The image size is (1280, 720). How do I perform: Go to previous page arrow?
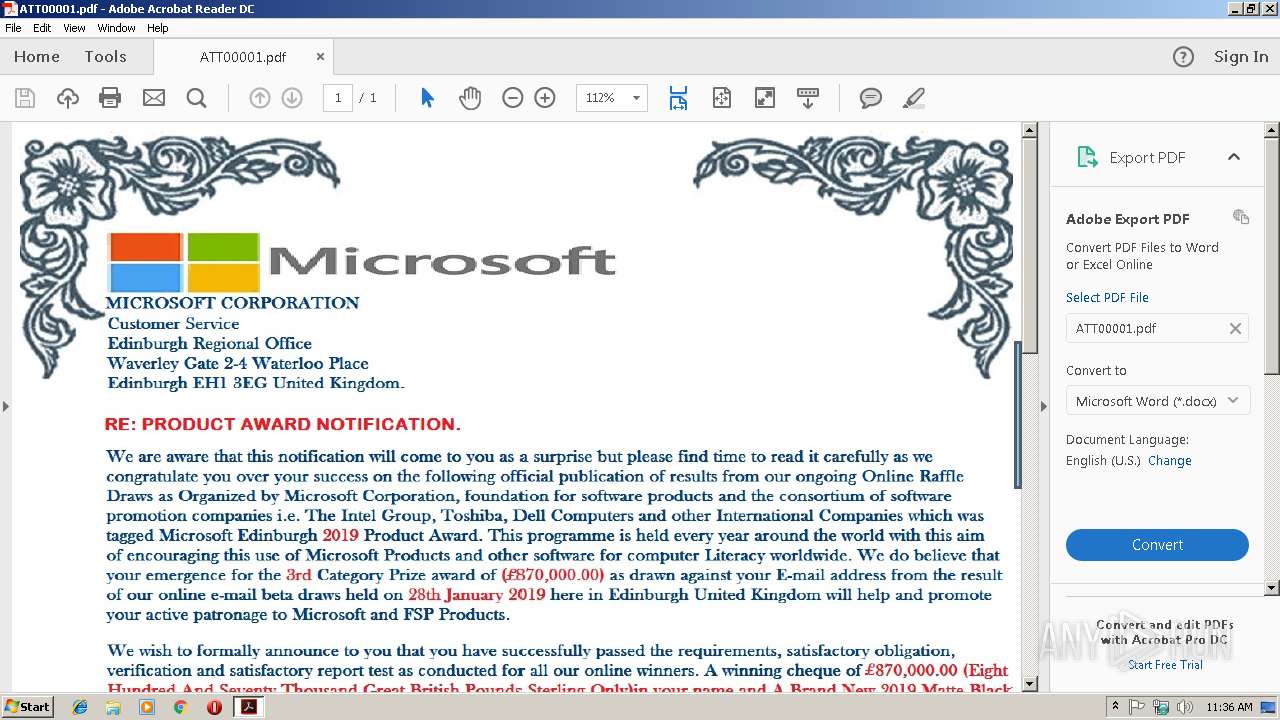click(x=260, y=98)
